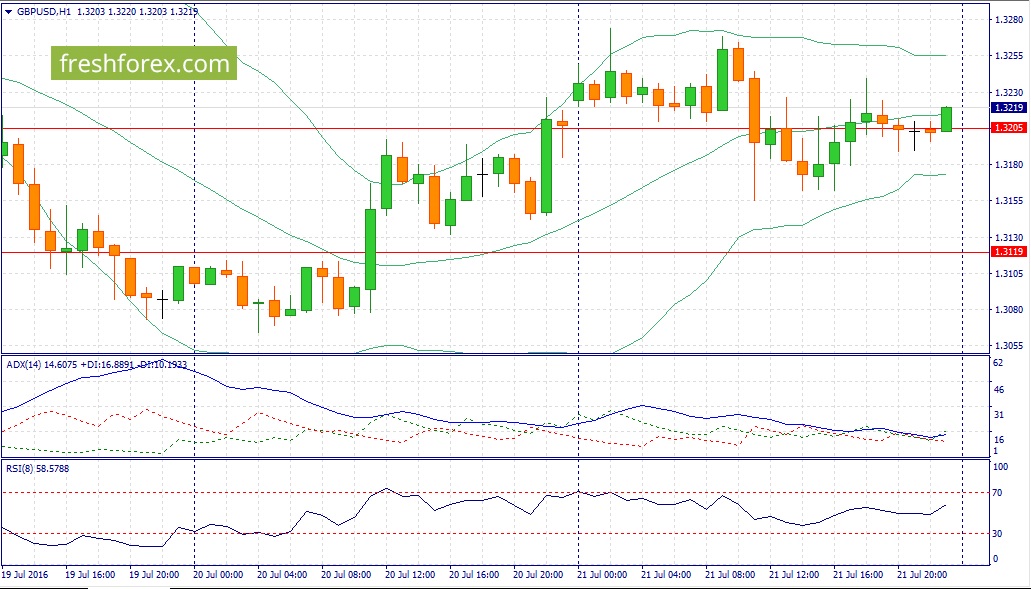Select the blue 1.3219 current price label
The height and width of the screenshot is (589, 1031).
(1007, 108)
